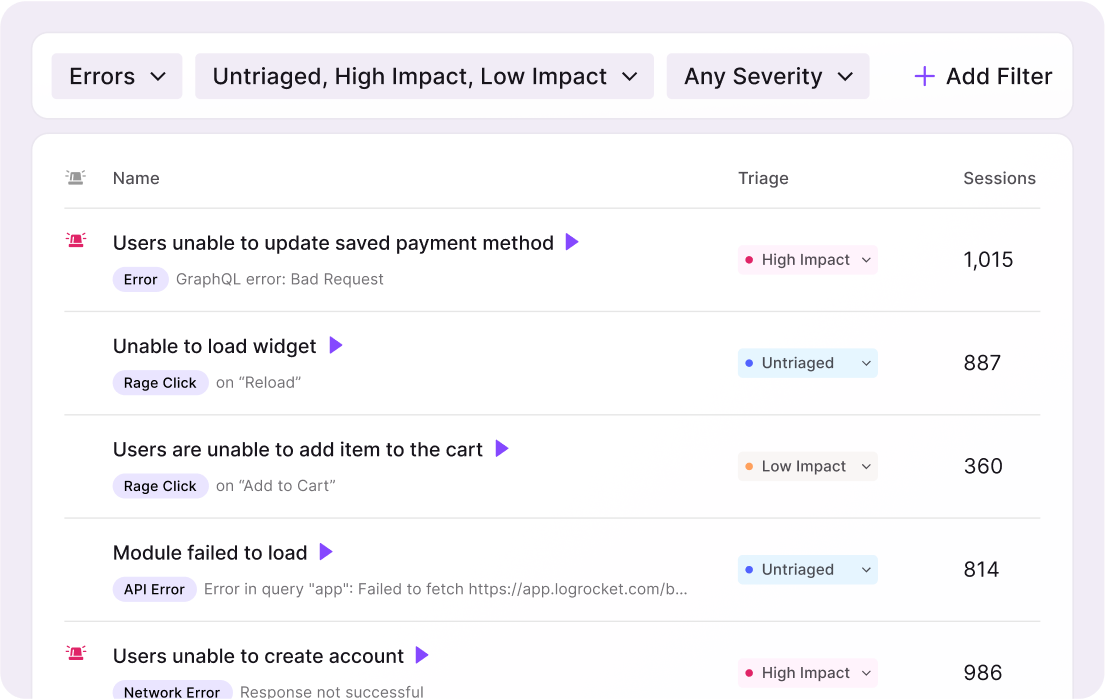Image resolution: width=1105 pixels, height=699 pixels.
Task: Play session for add item to cart issue
Action: [502, 449]
